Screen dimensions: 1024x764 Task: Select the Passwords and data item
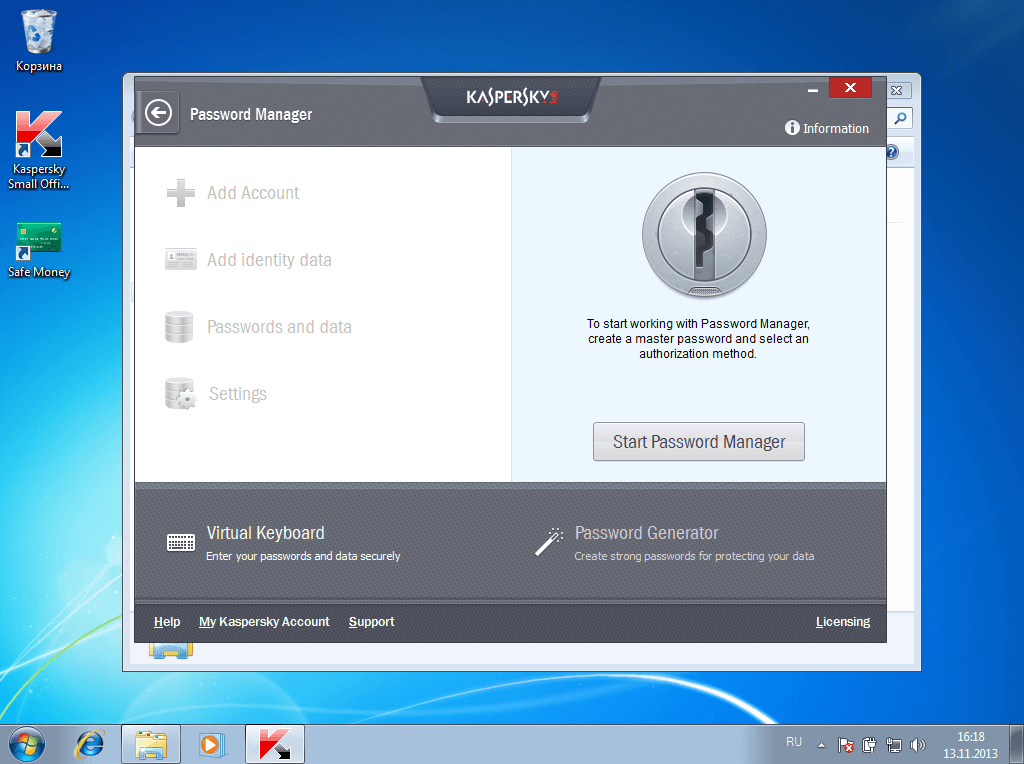tap(279, 326)
